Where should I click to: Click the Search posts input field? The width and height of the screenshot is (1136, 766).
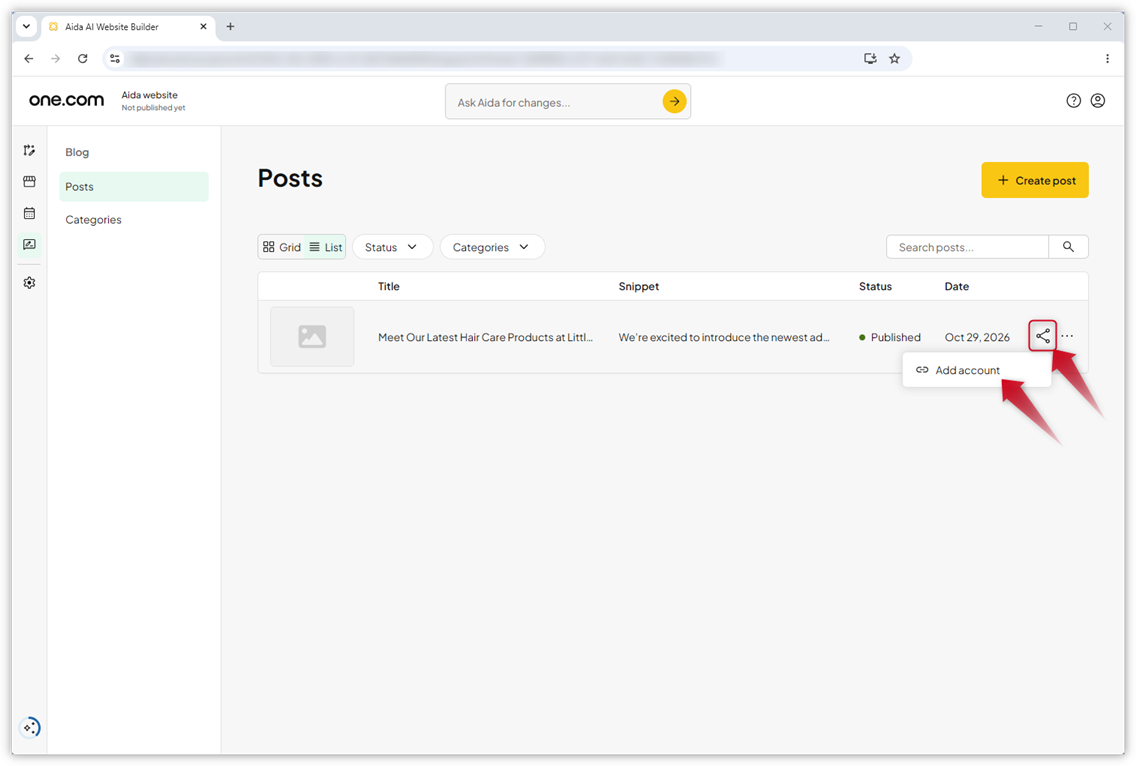click(x=967, y=247)
